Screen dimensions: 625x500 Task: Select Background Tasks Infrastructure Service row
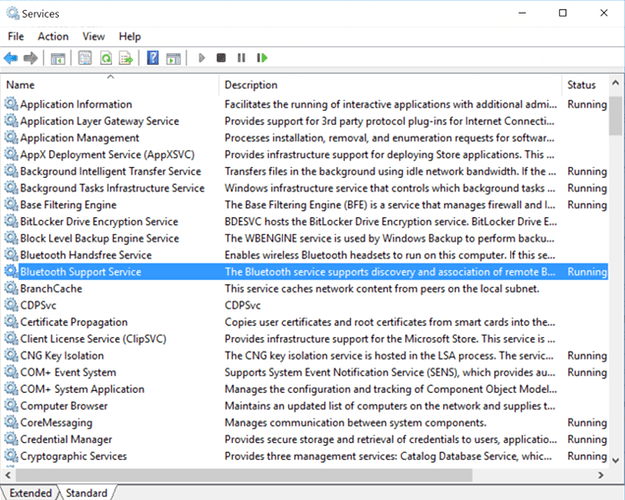click(x=305, y=188)
